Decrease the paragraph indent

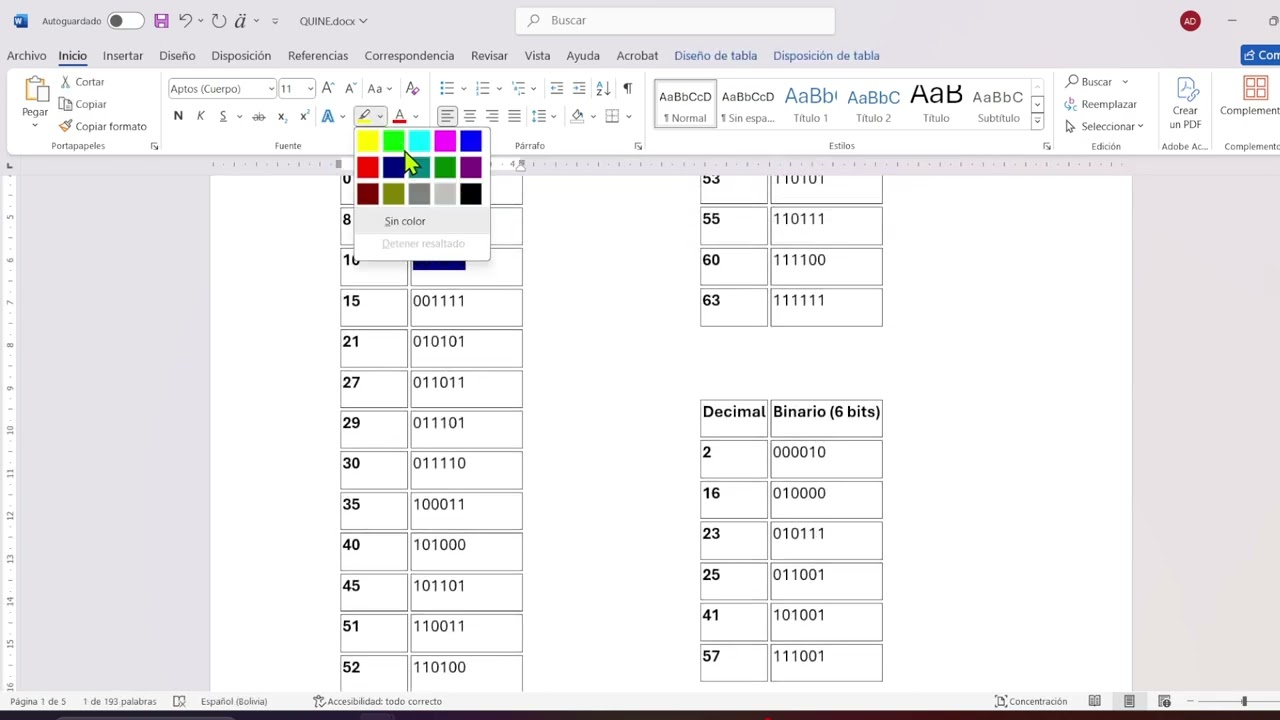[557, 89]
